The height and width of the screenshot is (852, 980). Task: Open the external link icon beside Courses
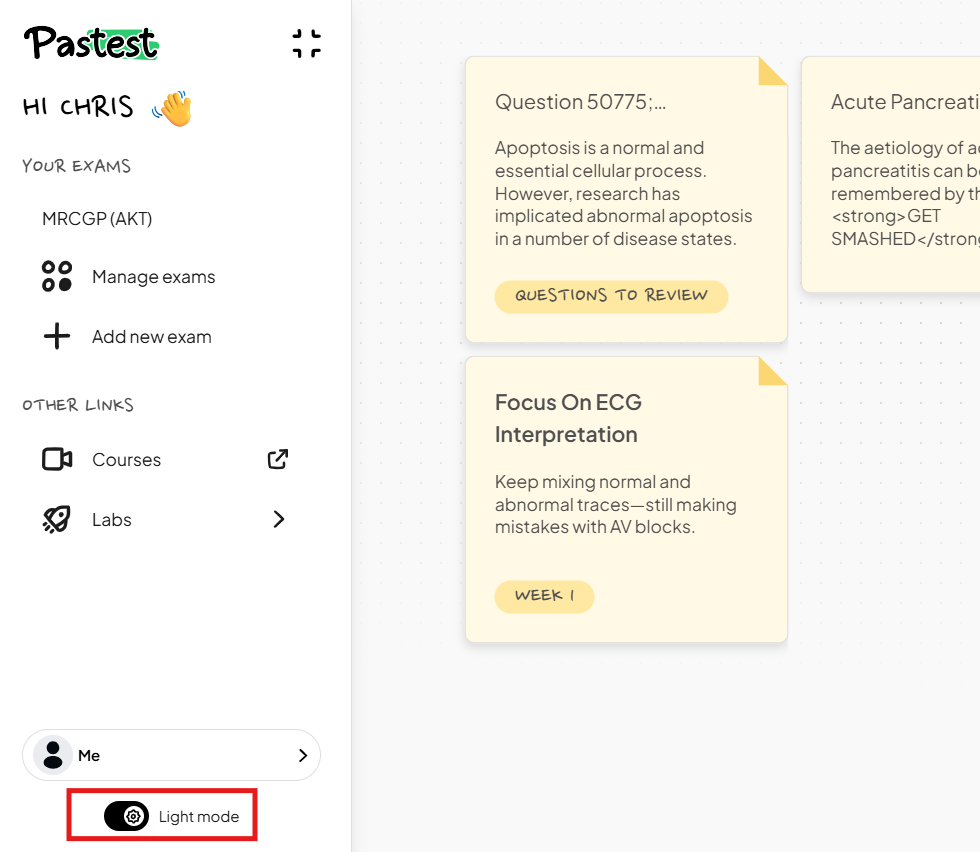click(278, 459)
